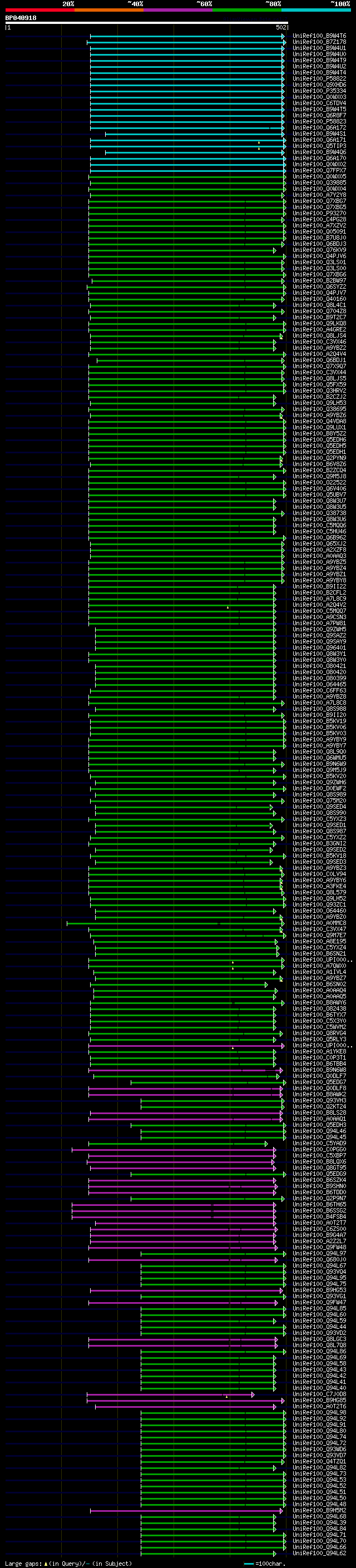Click label UniRef100_D0EWF2
Image resolution: width=356 pixels, height=1568 pixels.
click(319, 788)
